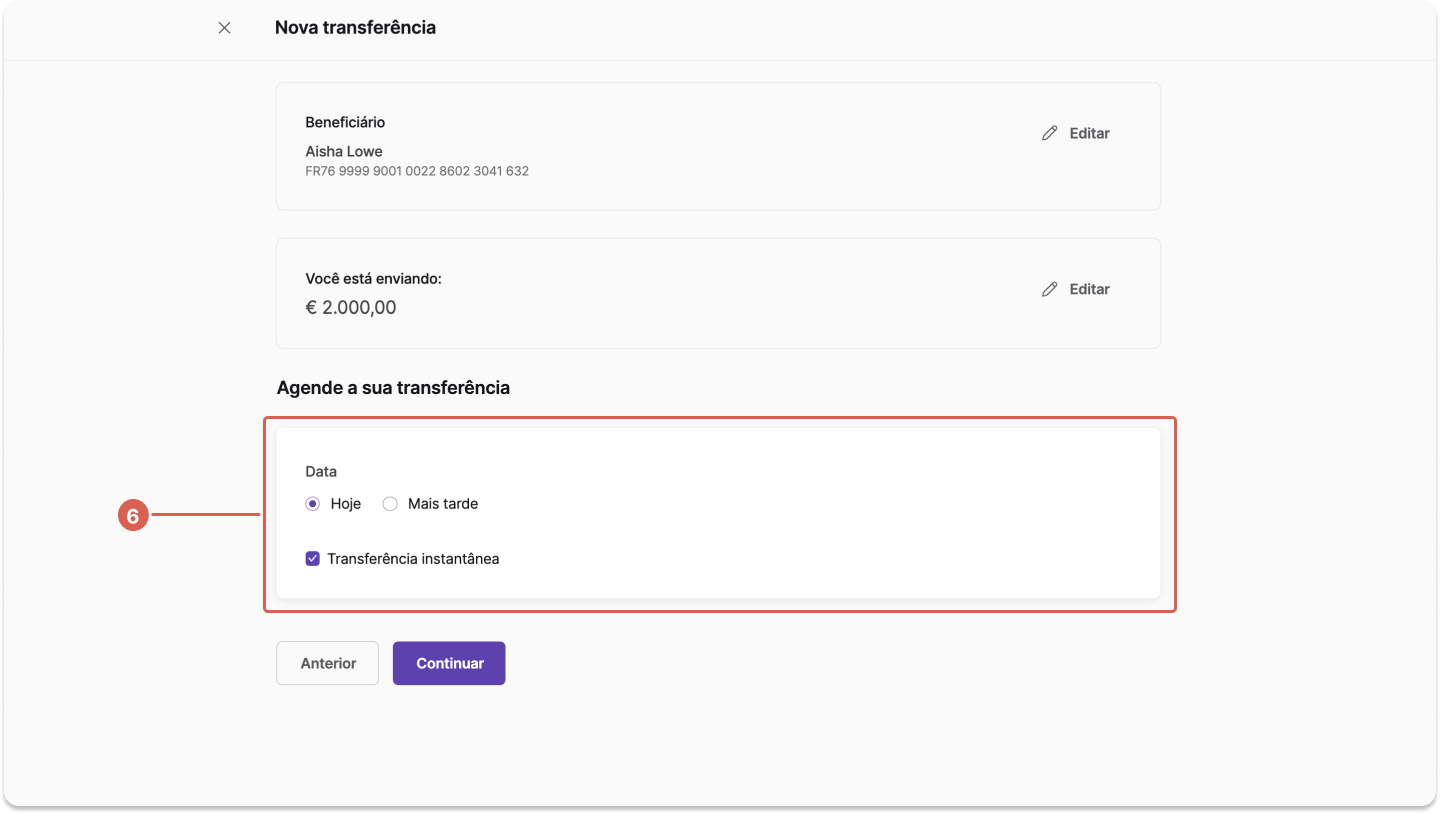Click the Nova transferência title

click(x=355, y=28)
